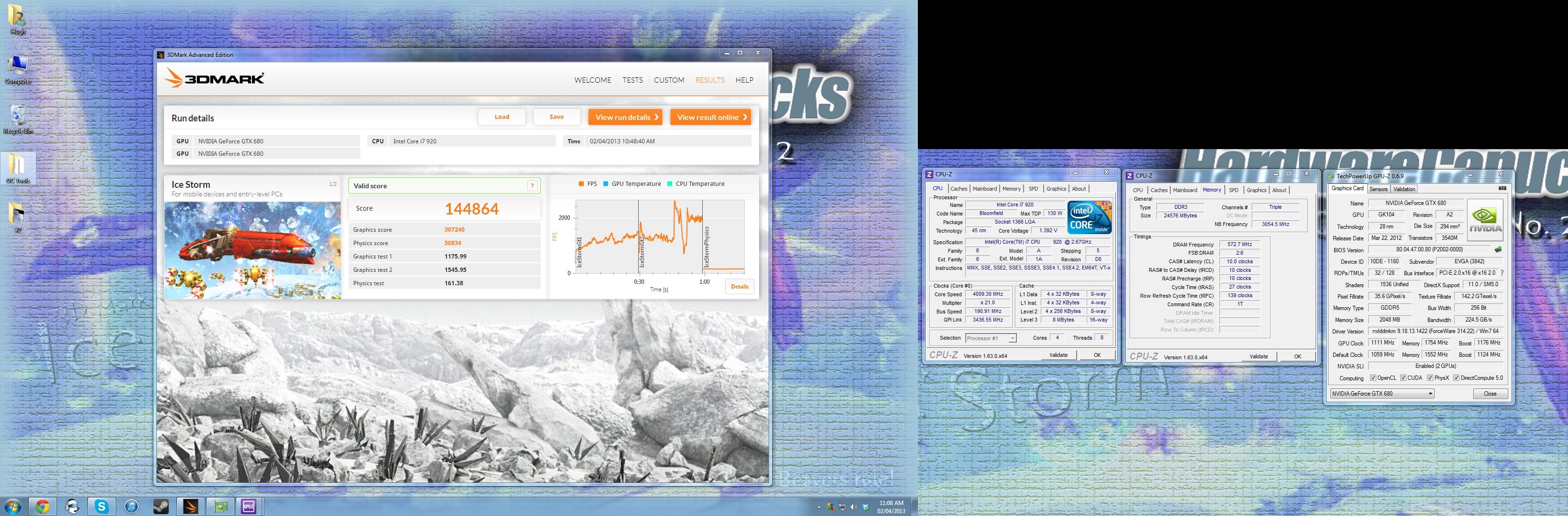The height and width of the screenshot is (516, 1568).
Task: Click the Physics score value 50834
Action: coord(453,243)
